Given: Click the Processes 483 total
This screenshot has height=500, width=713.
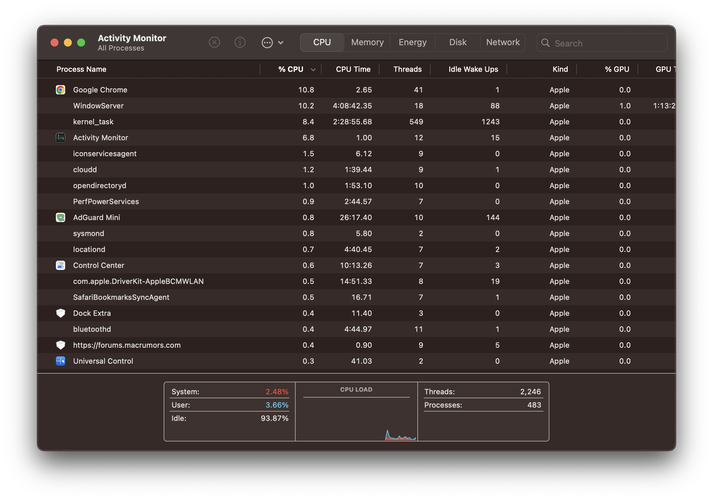Looking at the screenshot, I should [534, 405].
